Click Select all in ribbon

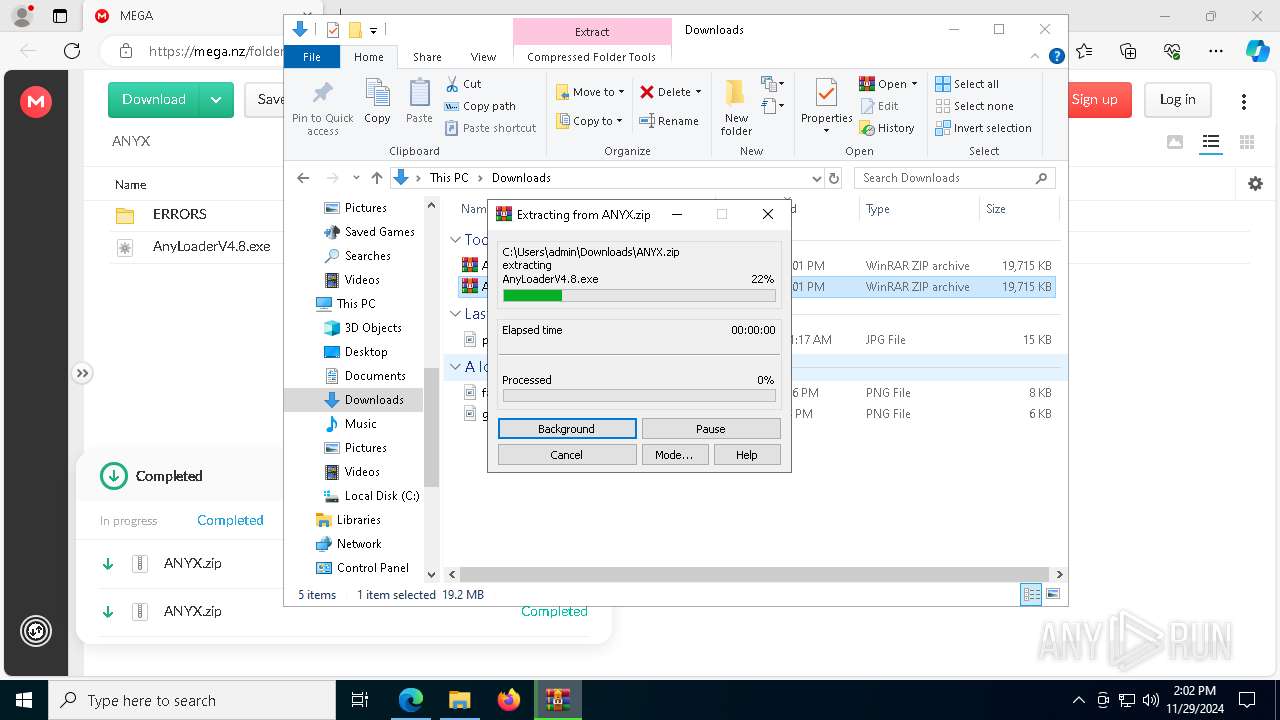(966, 84)
